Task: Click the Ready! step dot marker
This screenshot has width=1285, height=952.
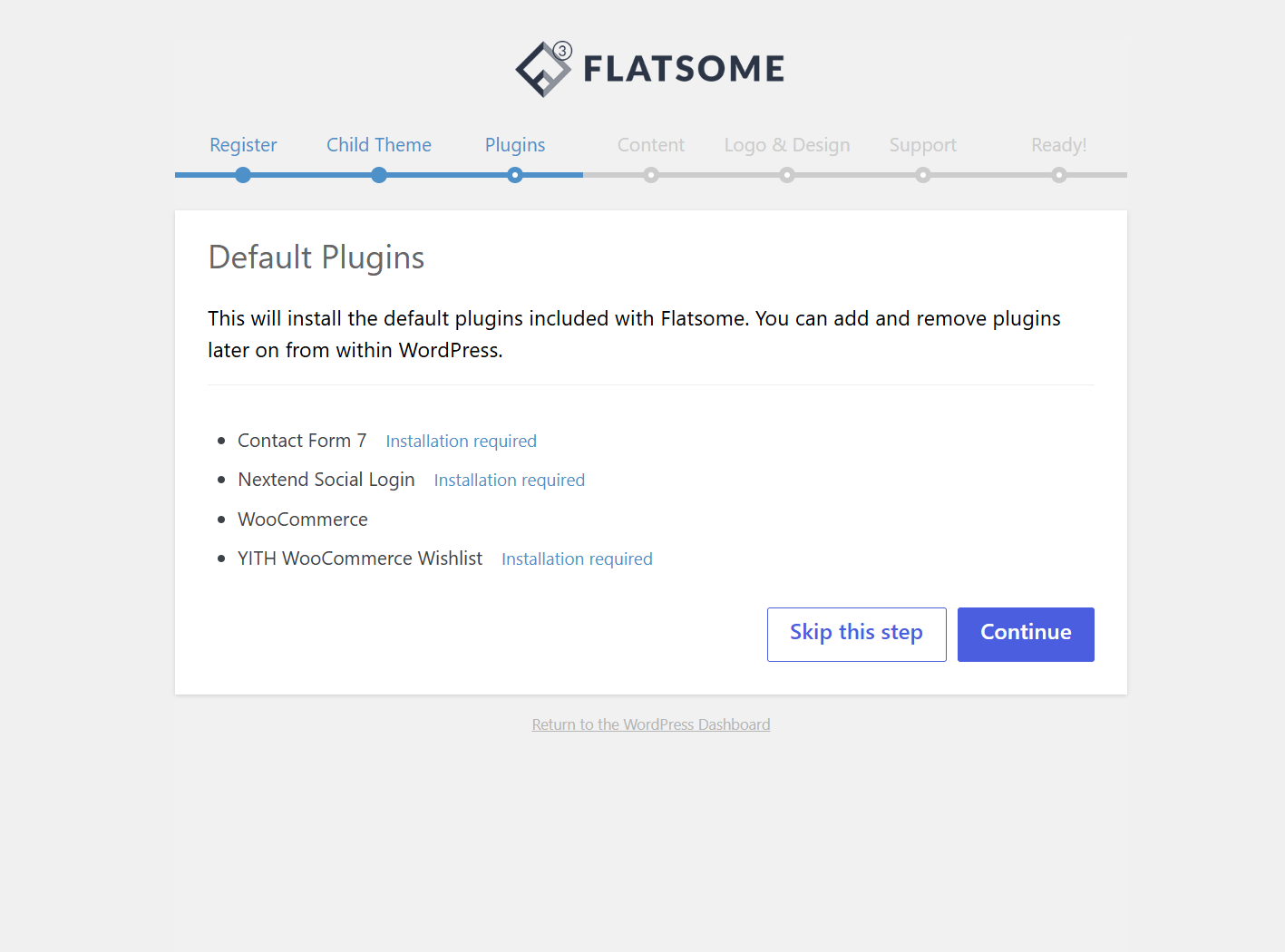Action: pyautogui.click(x=1059, y=175)
